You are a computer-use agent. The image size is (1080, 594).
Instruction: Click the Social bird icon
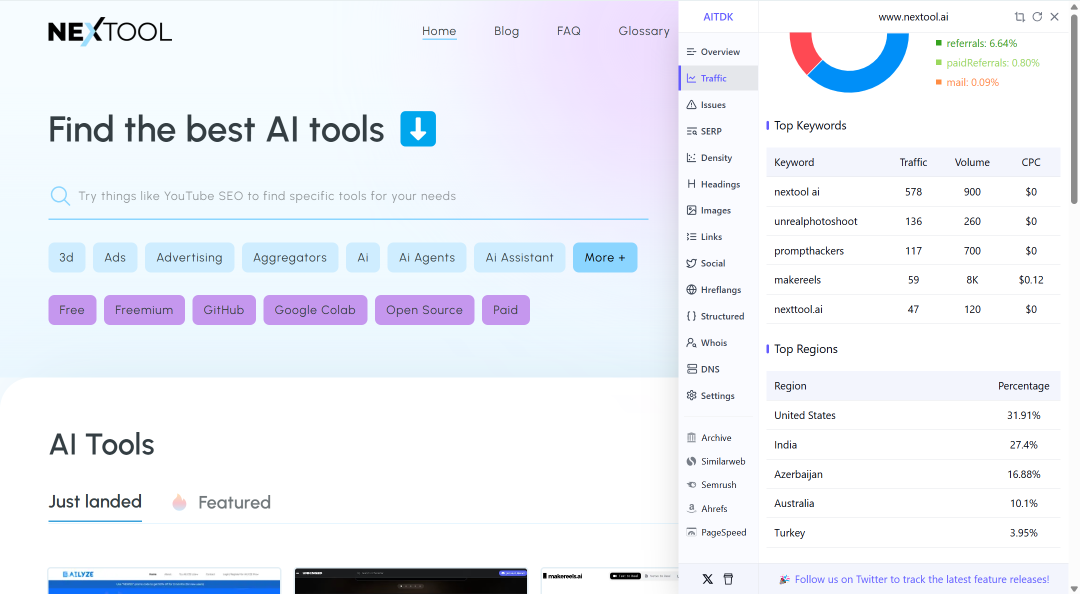tap(692, 263)
